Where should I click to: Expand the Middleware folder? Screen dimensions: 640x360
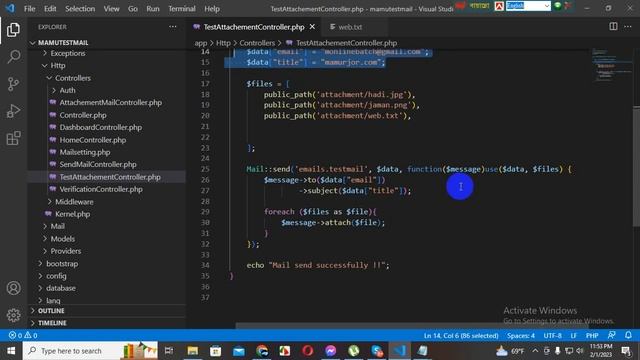tap(74, 202)
